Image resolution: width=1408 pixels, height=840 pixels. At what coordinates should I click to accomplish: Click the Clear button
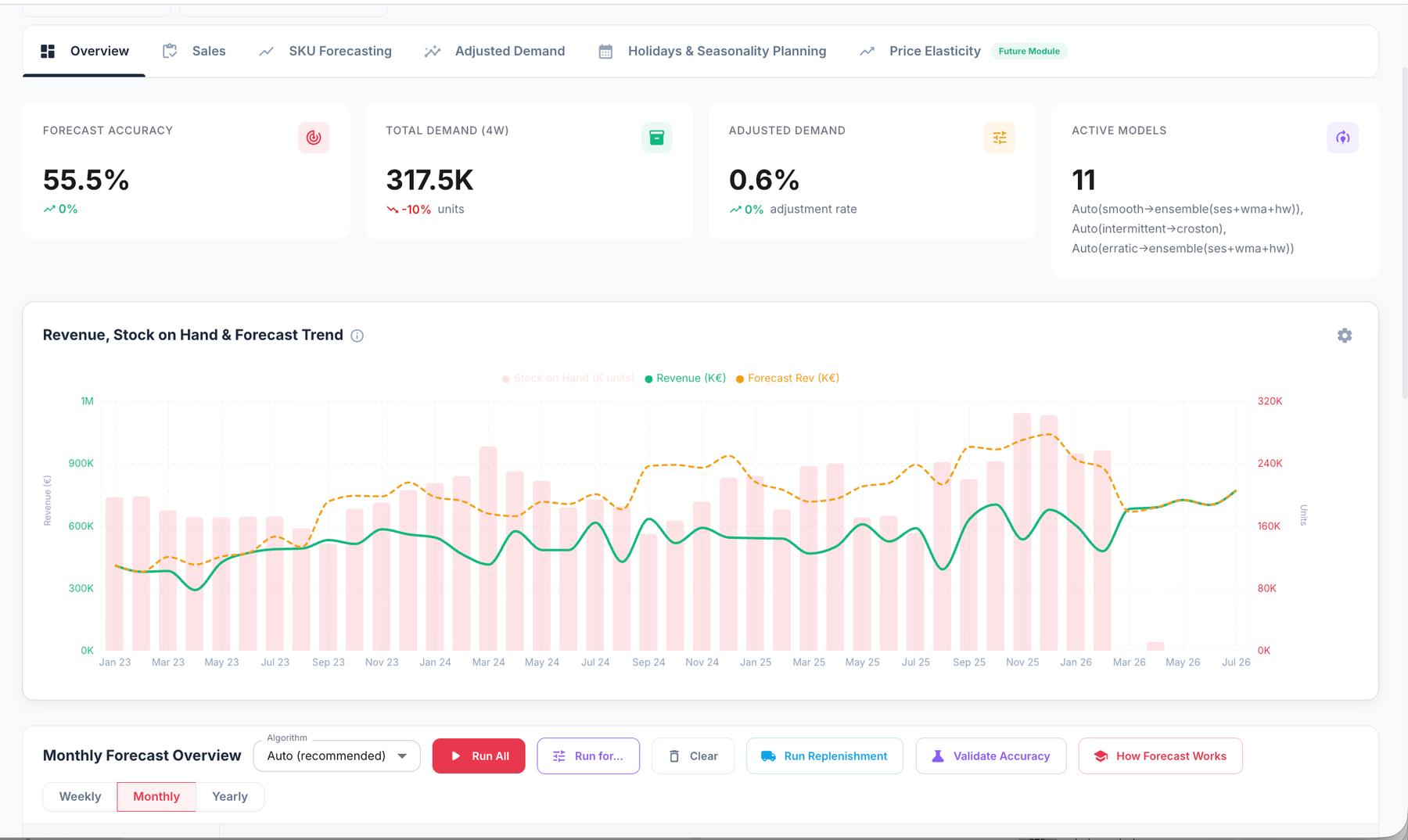(693, 756)
